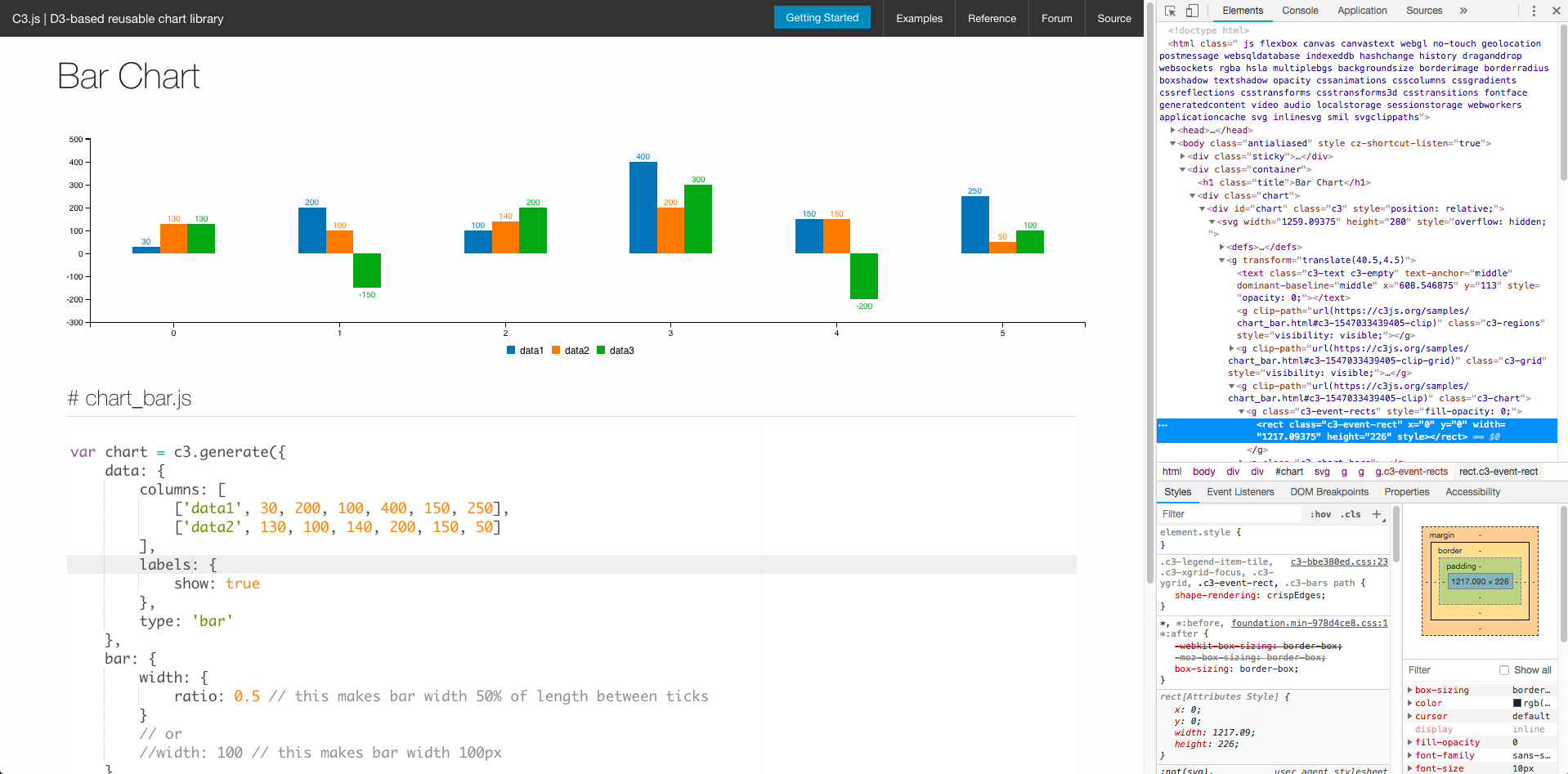Screen dimensions: 1568x774
Task: Click the new style rule plus icon
Action: coord(1377,514)
